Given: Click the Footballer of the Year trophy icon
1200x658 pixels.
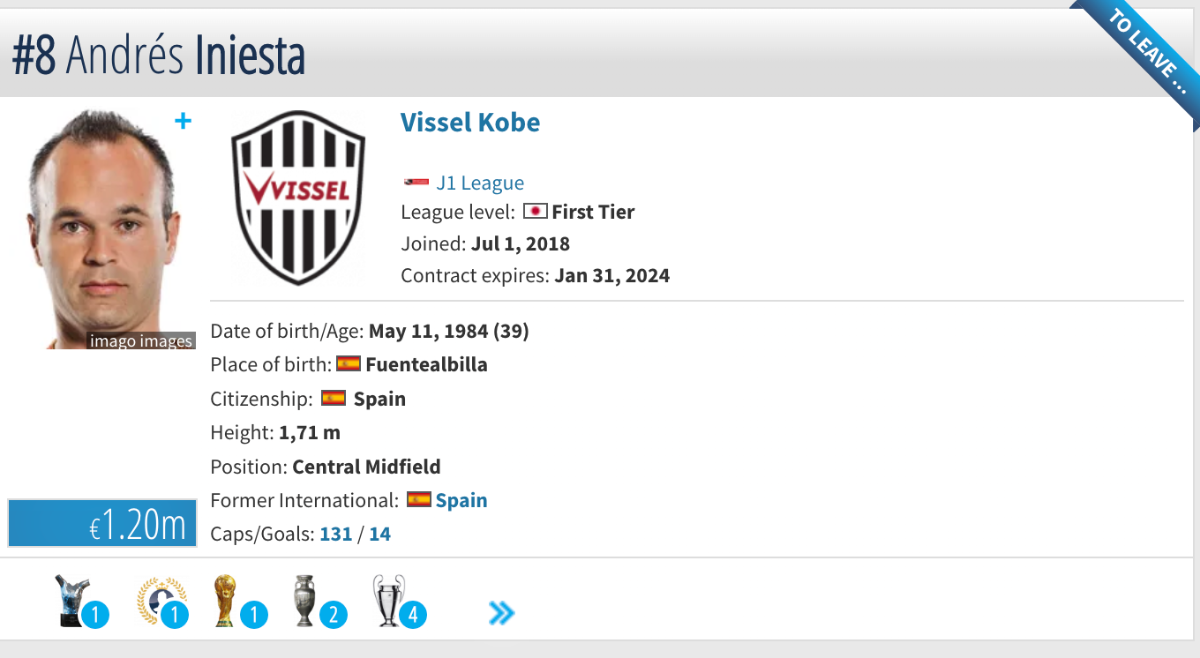Looking at the screenshot, I should [69, 601].
